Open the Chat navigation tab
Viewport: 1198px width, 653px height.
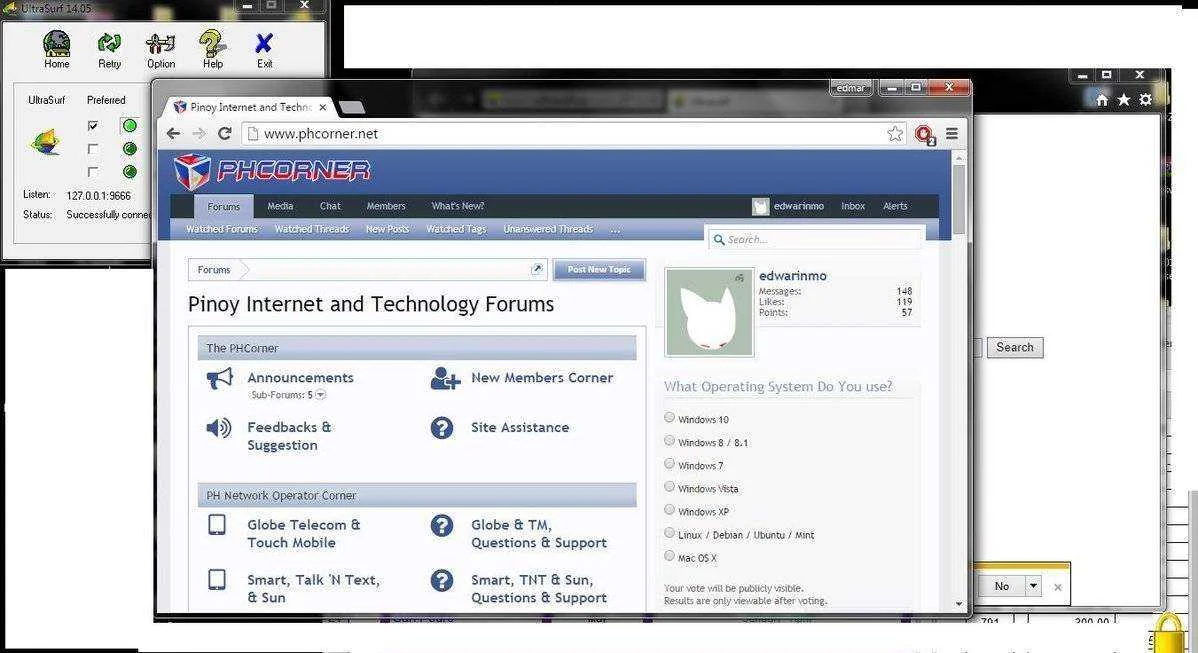point(330,206)
